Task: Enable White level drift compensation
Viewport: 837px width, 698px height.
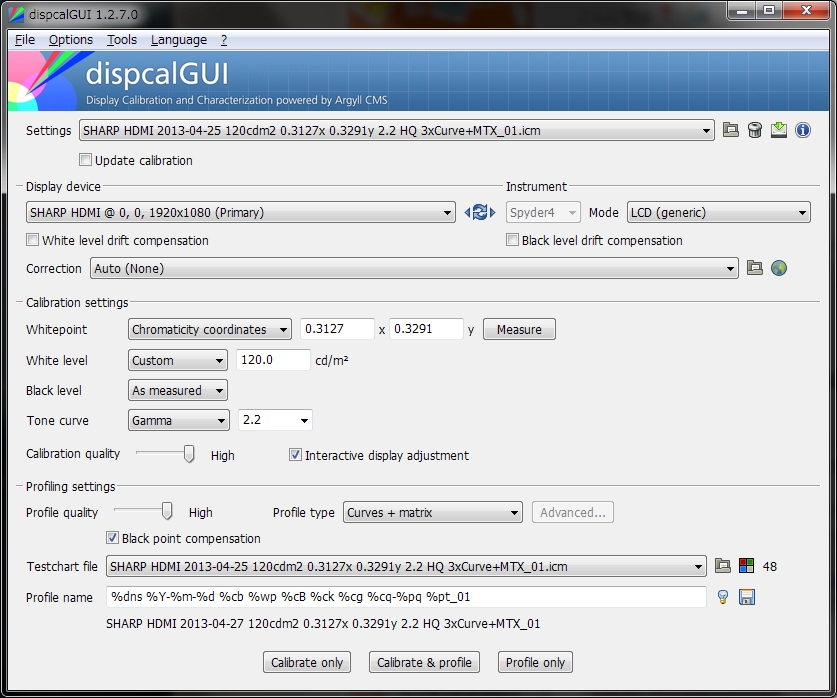Action: [33, 240]
